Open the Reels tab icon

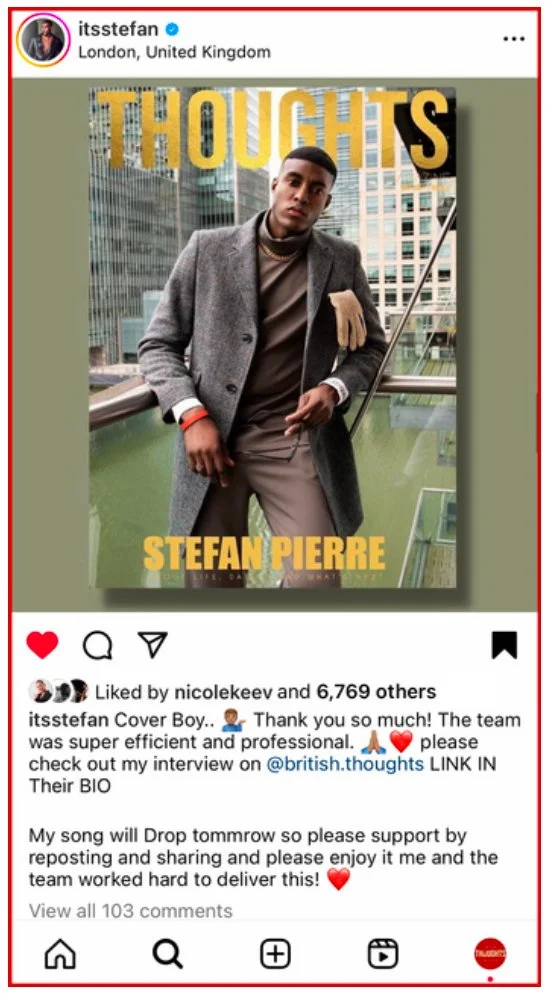point(383,954)
